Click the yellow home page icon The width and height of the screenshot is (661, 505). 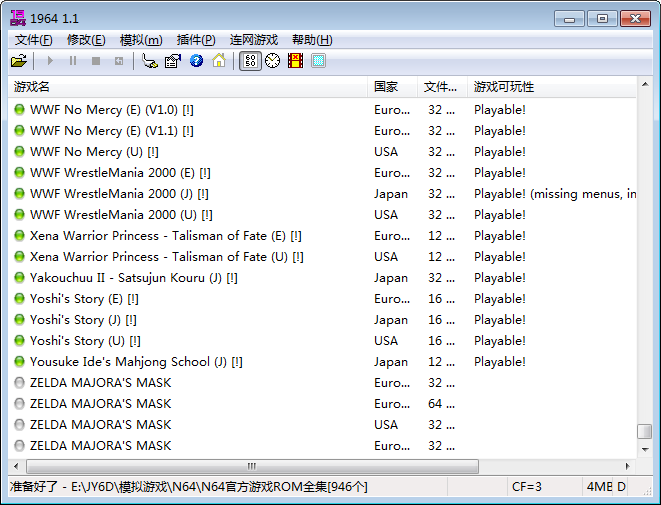pyautogui.click(x=219, y=61)
